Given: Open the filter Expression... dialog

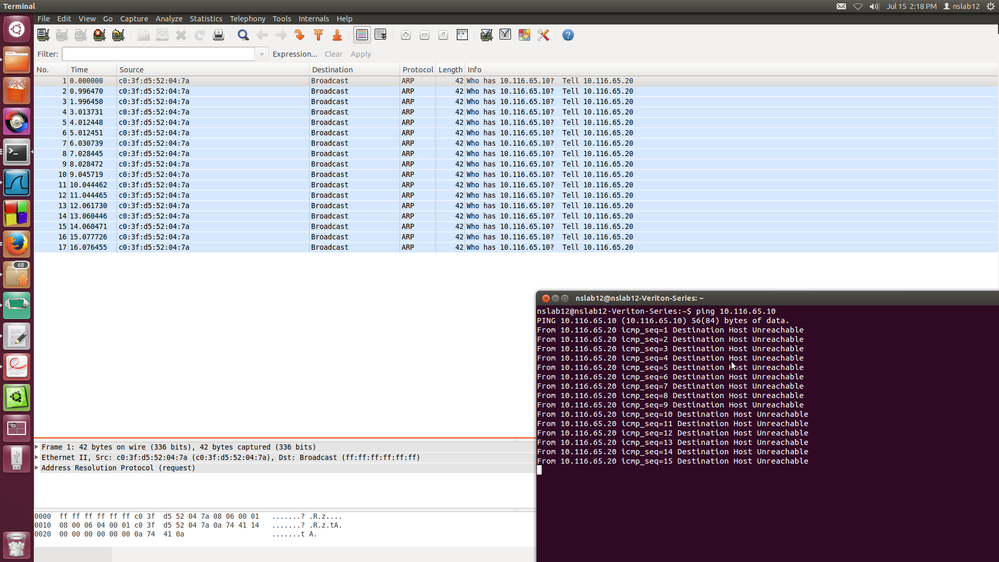Looking at the screenshot, I should [294, 54].
